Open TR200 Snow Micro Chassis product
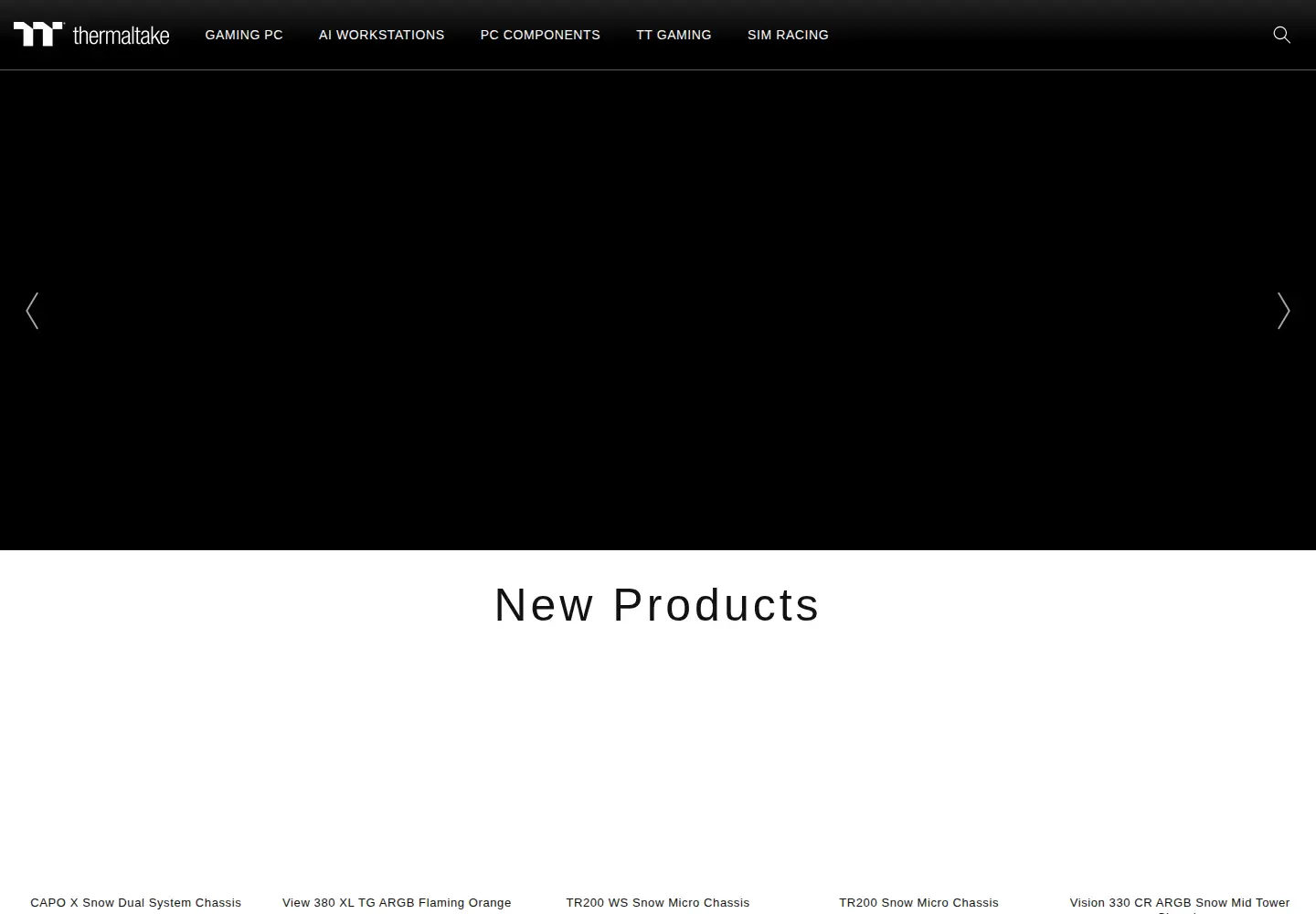1316x914 pixels. click(x=918, y=902)
